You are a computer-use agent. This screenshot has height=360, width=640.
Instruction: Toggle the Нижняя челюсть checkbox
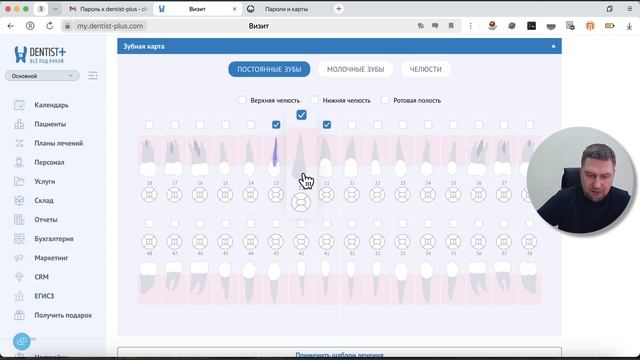pyautogui.click(x=314, y=100)
